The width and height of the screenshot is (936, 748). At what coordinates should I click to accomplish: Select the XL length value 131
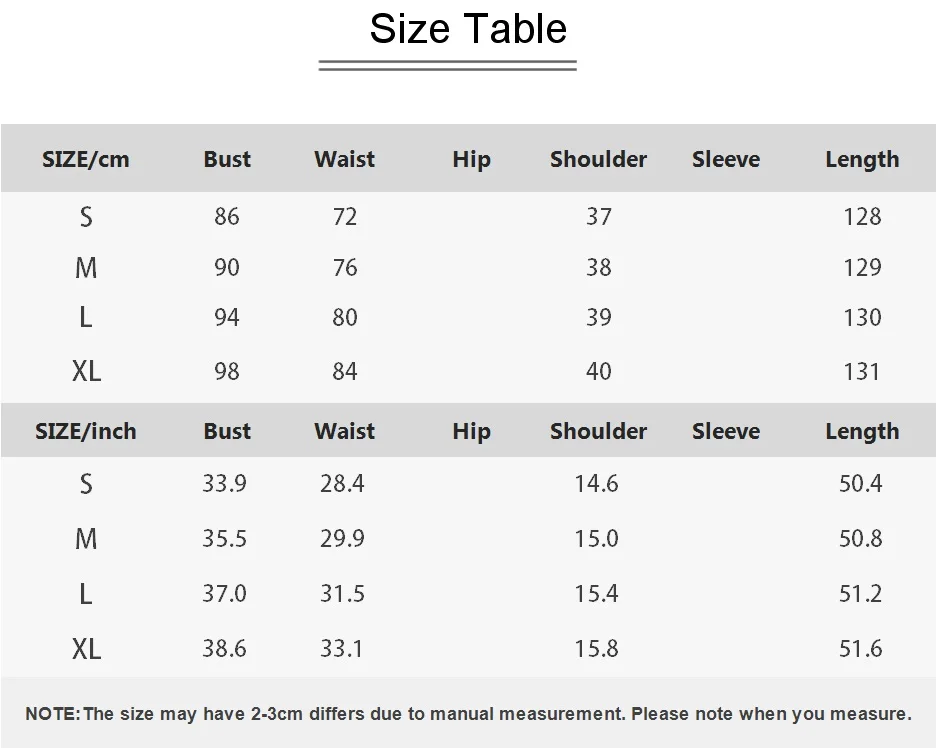click(x=861, y=371)
